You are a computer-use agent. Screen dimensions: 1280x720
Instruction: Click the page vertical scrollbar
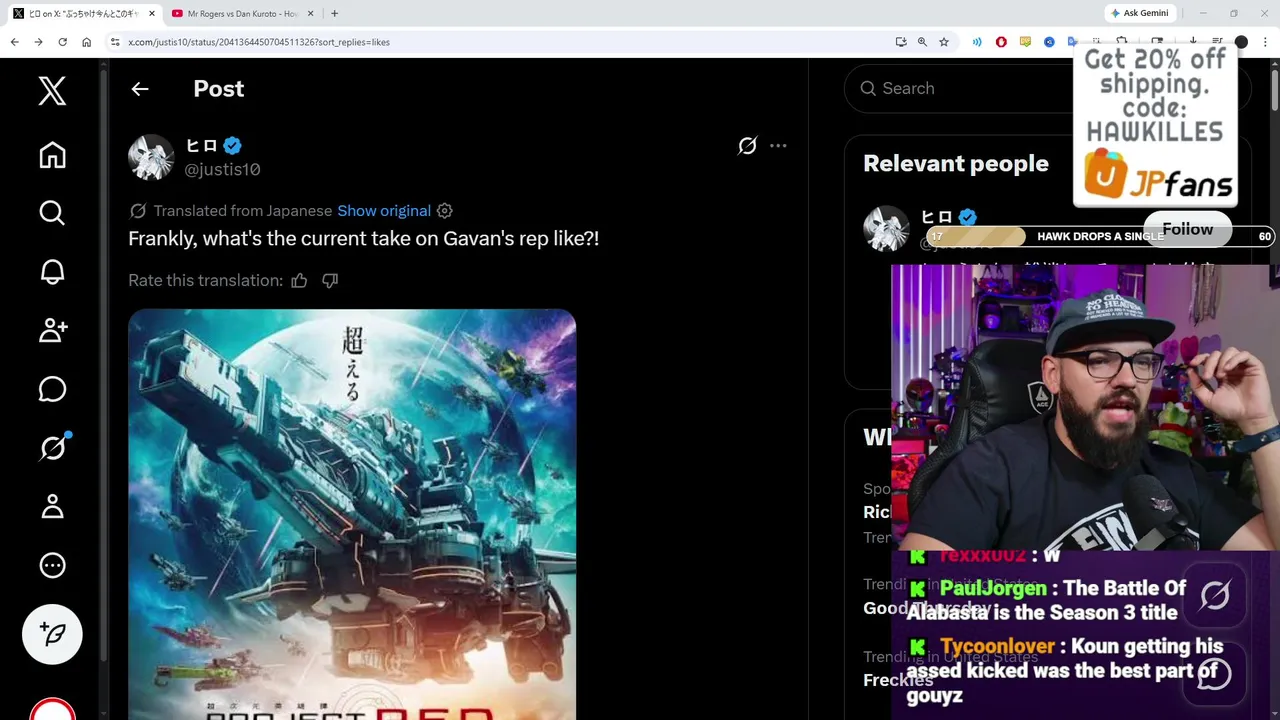coord(1274,90)
